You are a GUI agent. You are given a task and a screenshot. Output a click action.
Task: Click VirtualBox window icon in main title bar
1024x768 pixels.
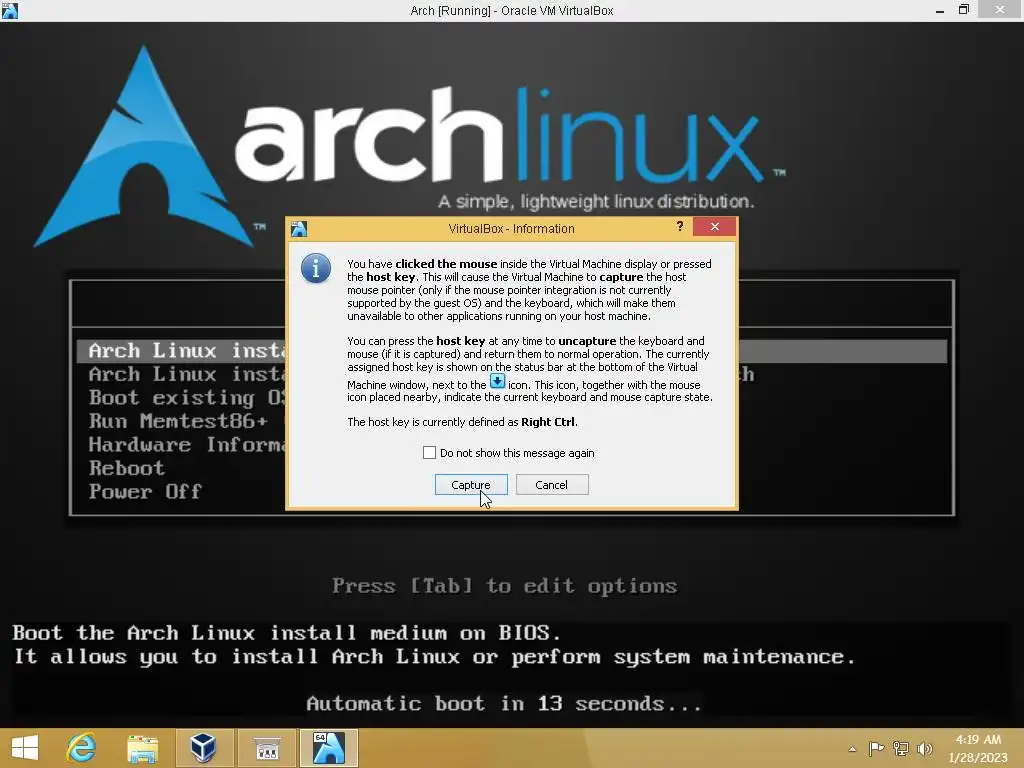pyautogui.click(x=10, y=10)
